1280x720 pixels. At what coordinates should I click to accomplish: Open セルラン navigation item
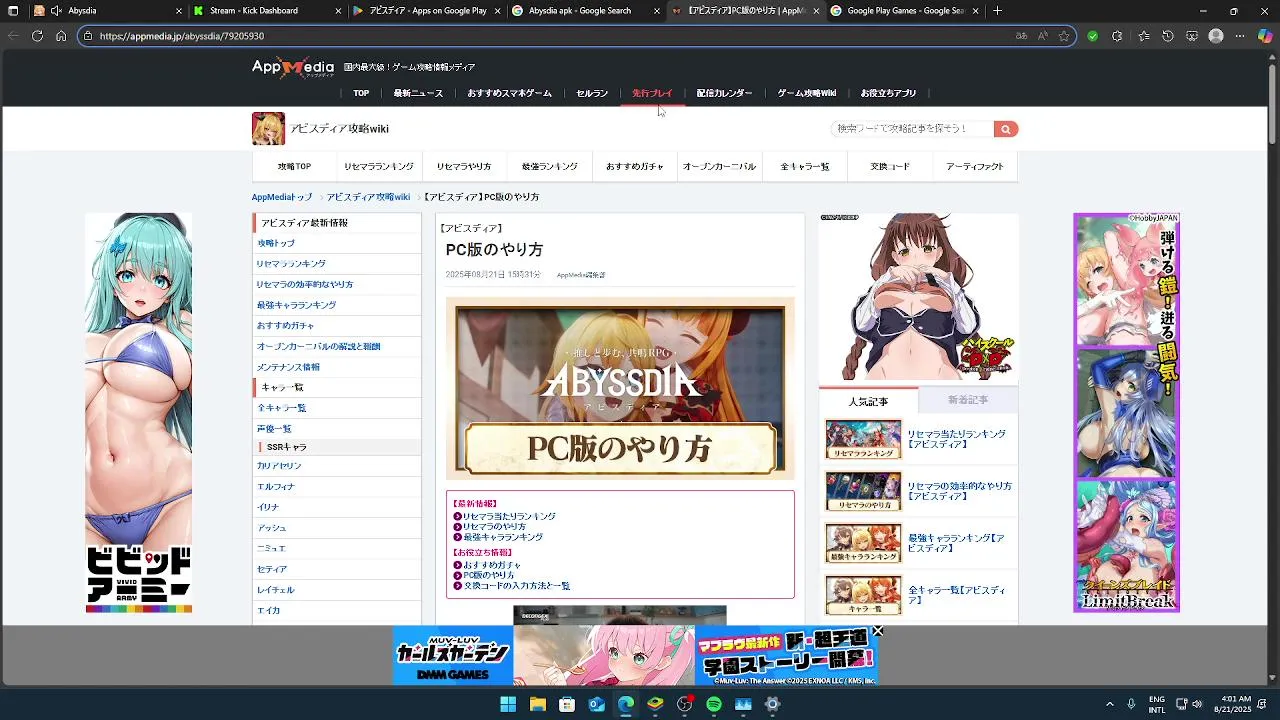(592, 93)
